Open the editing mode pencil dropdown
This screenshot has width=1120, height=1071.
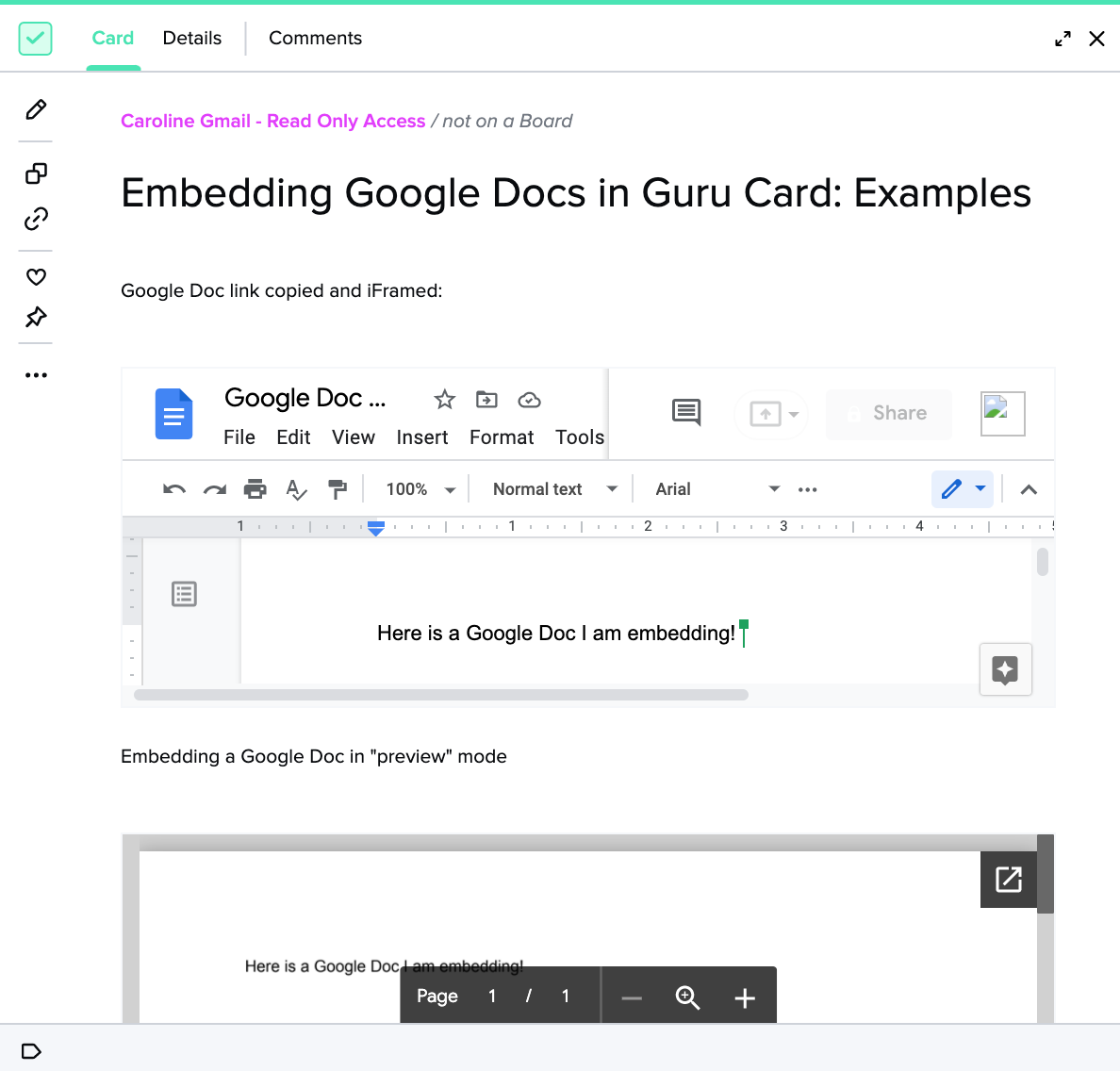[x=963, y=489]
